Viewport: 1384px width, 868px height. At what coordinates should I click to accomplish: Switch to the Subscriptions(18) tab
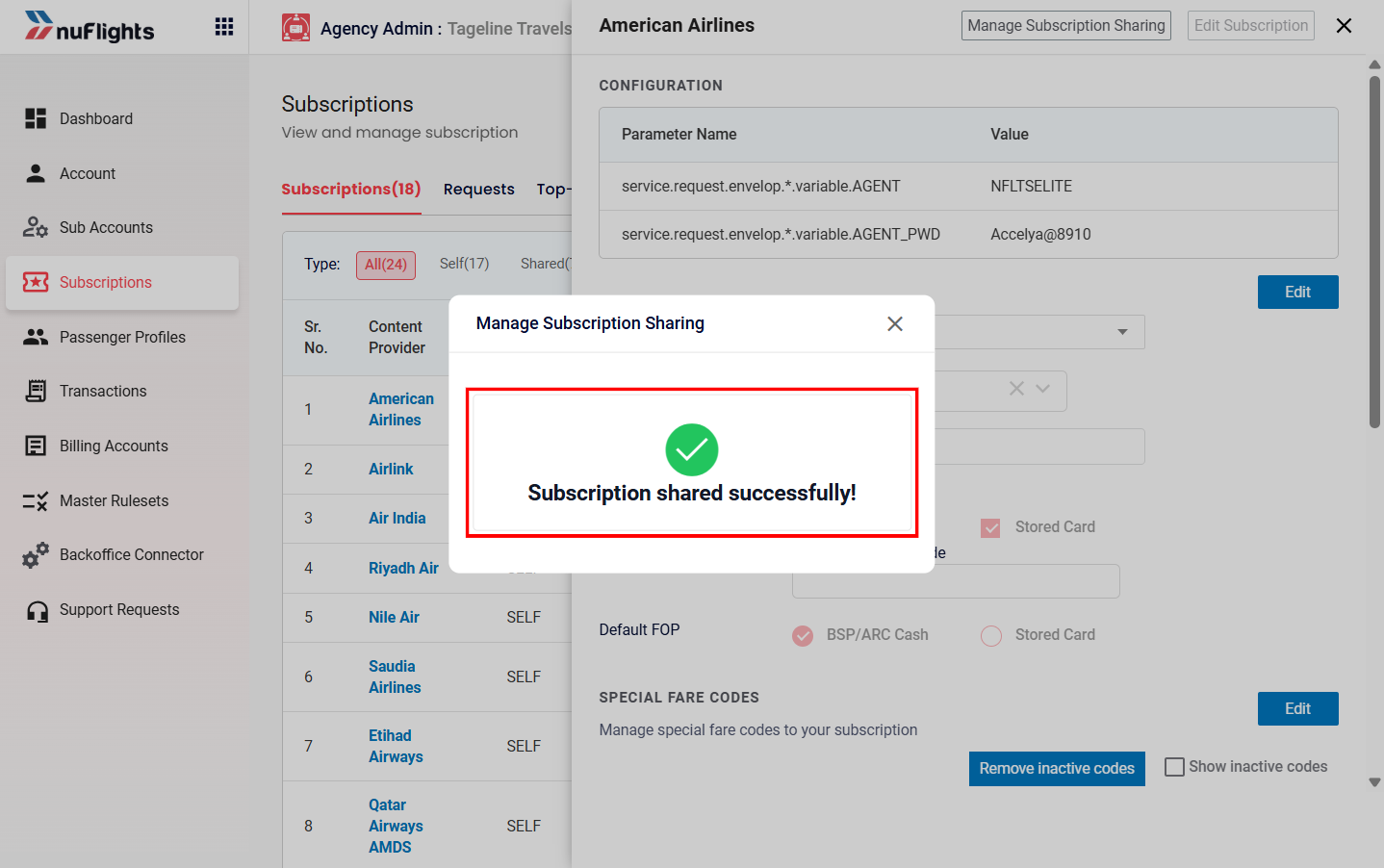coord(351,189)
